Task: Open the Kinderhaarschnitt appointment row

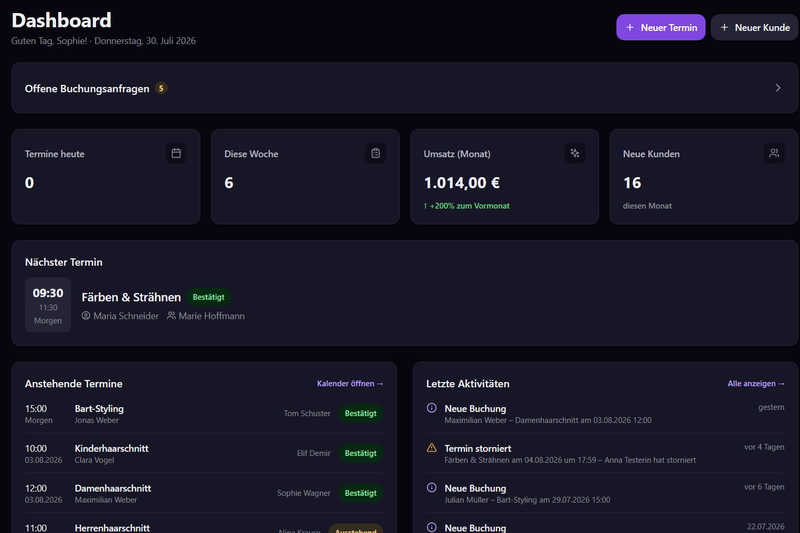Action: tap(204, 453)
